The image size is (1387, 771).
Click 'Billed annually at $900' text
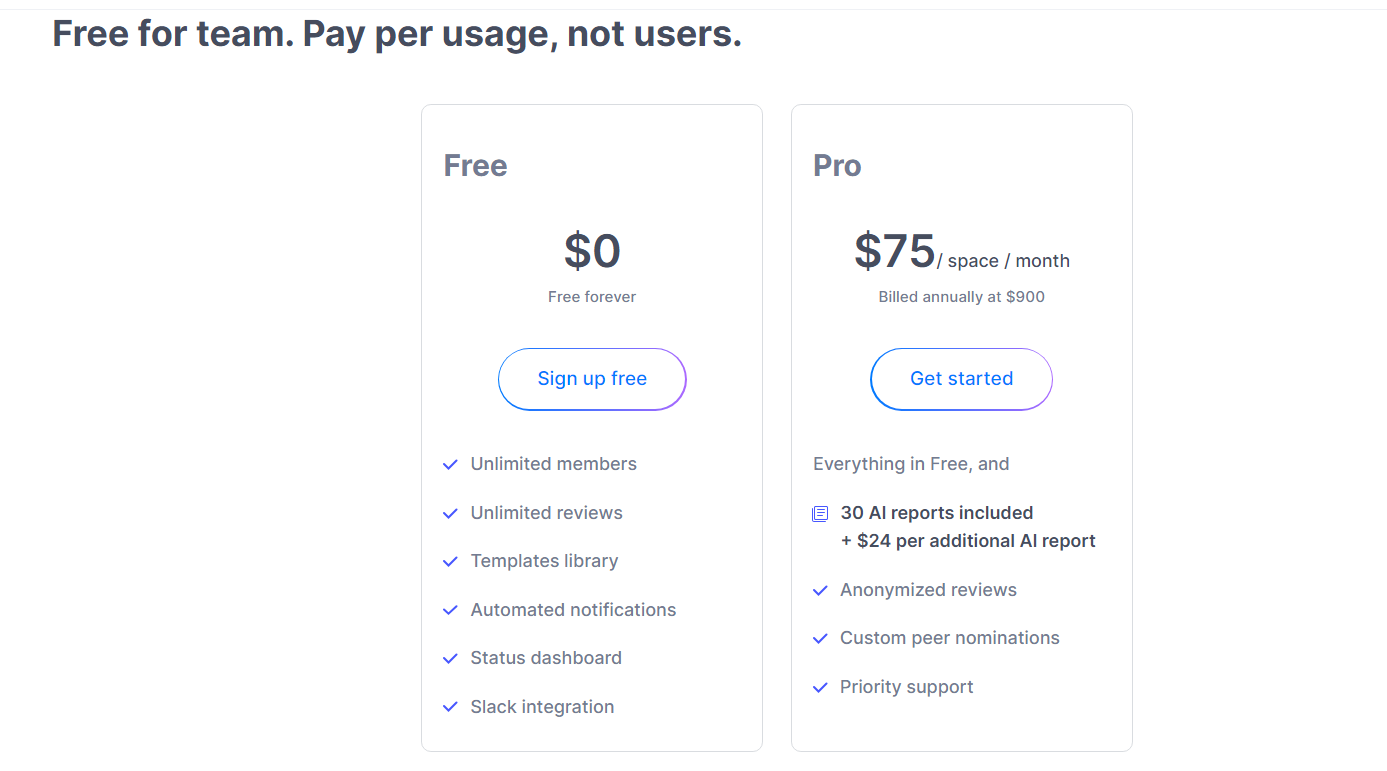click(x=961, y=297)
